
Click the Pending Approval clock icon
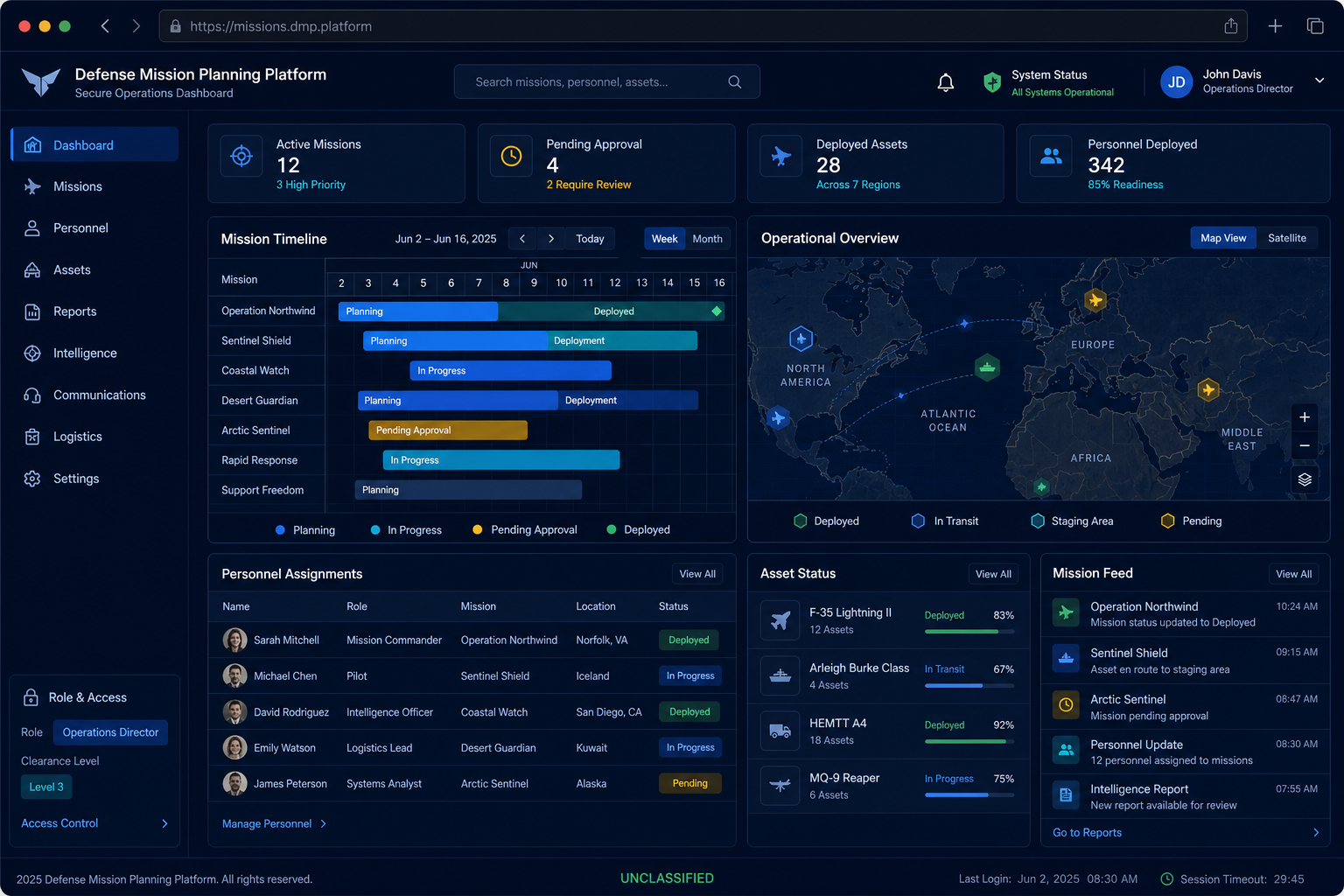pyautogui.click(x=511, y=157)
